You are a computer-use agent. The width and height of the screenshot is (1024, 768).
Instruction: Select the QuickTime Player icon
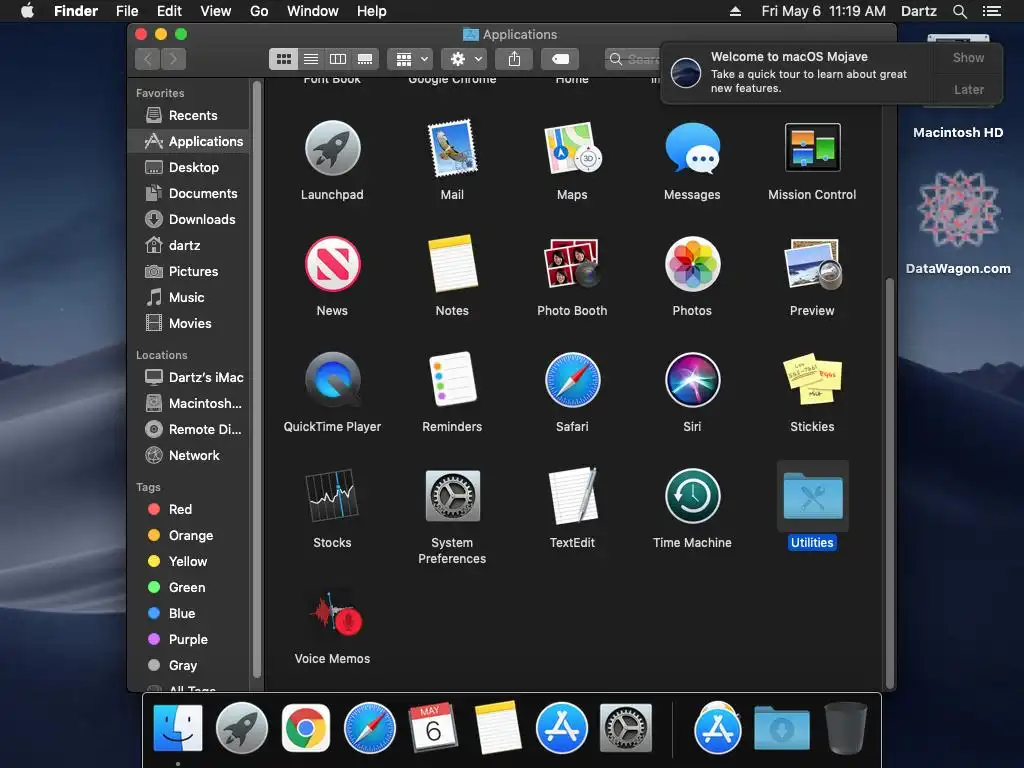click(x=332, y=380)
